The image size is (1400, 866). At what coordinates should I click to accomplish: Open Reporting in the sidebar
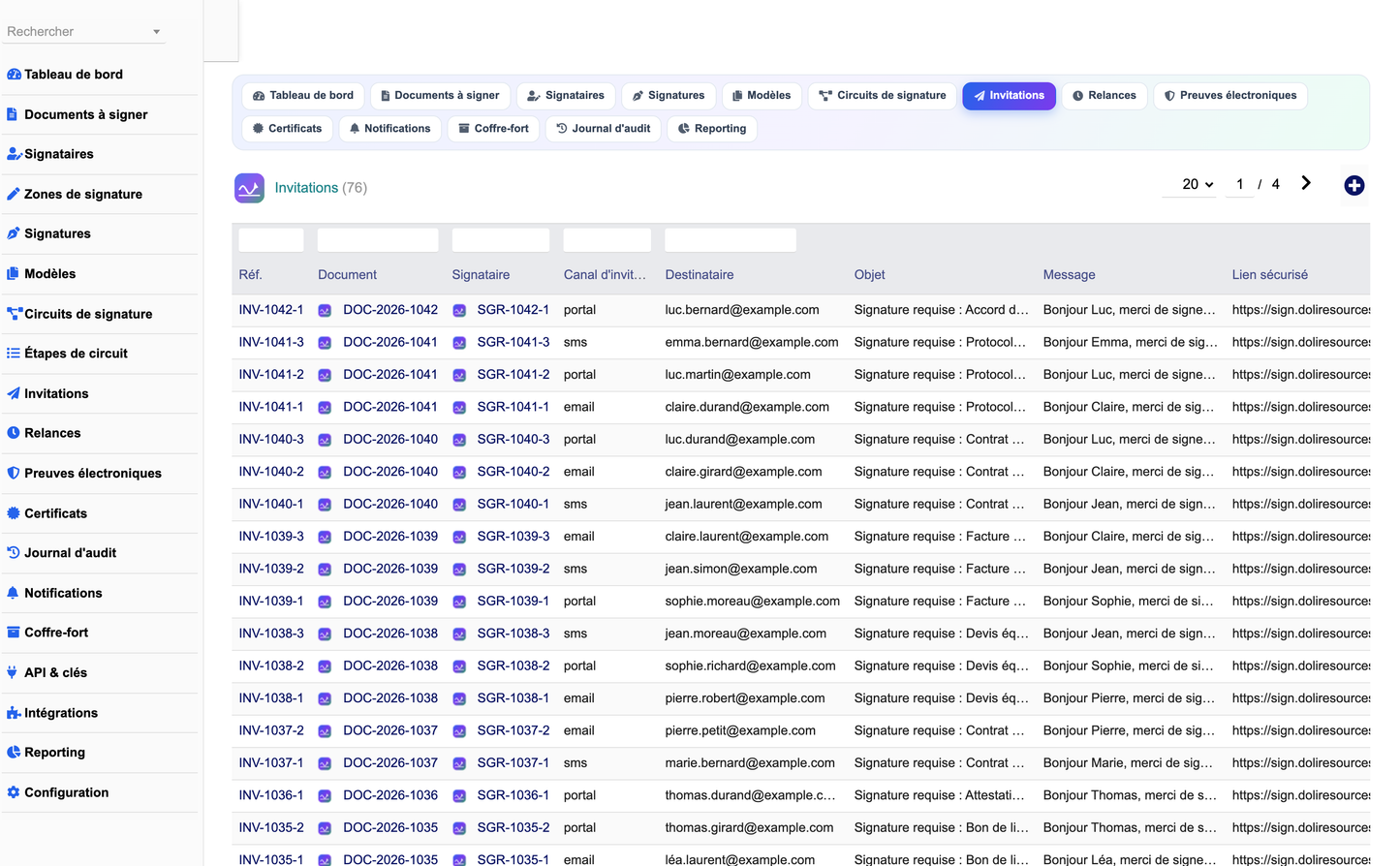click(54, 753)
